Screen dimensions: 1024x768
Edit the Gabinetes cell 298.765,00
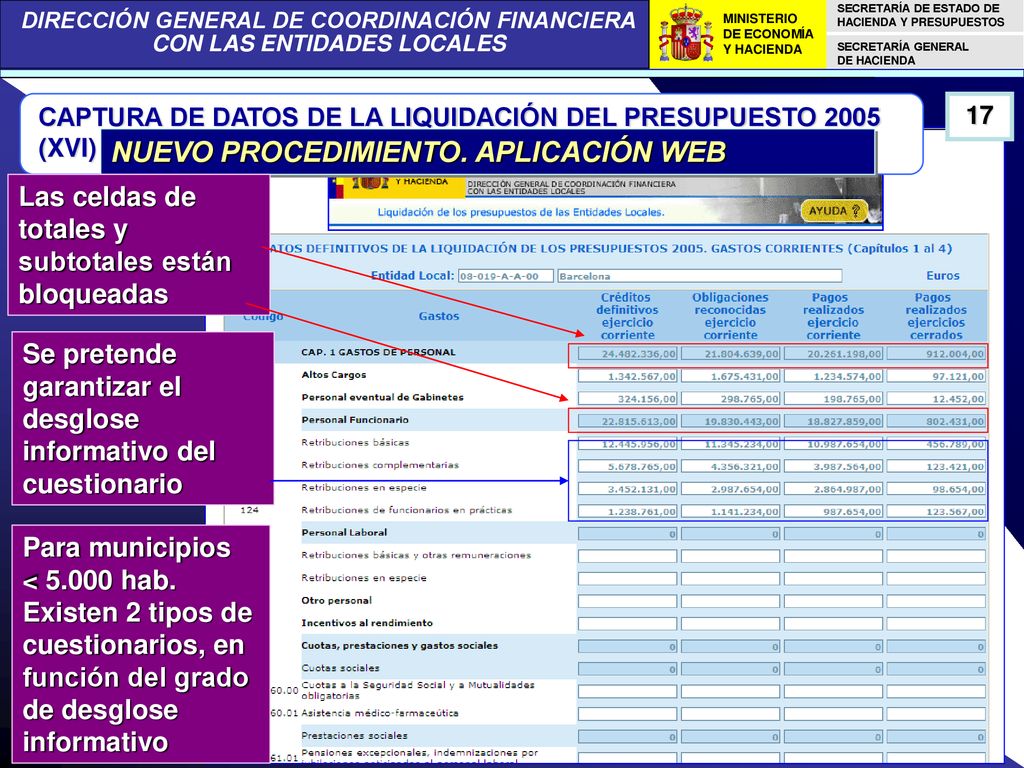pos(730,398)
